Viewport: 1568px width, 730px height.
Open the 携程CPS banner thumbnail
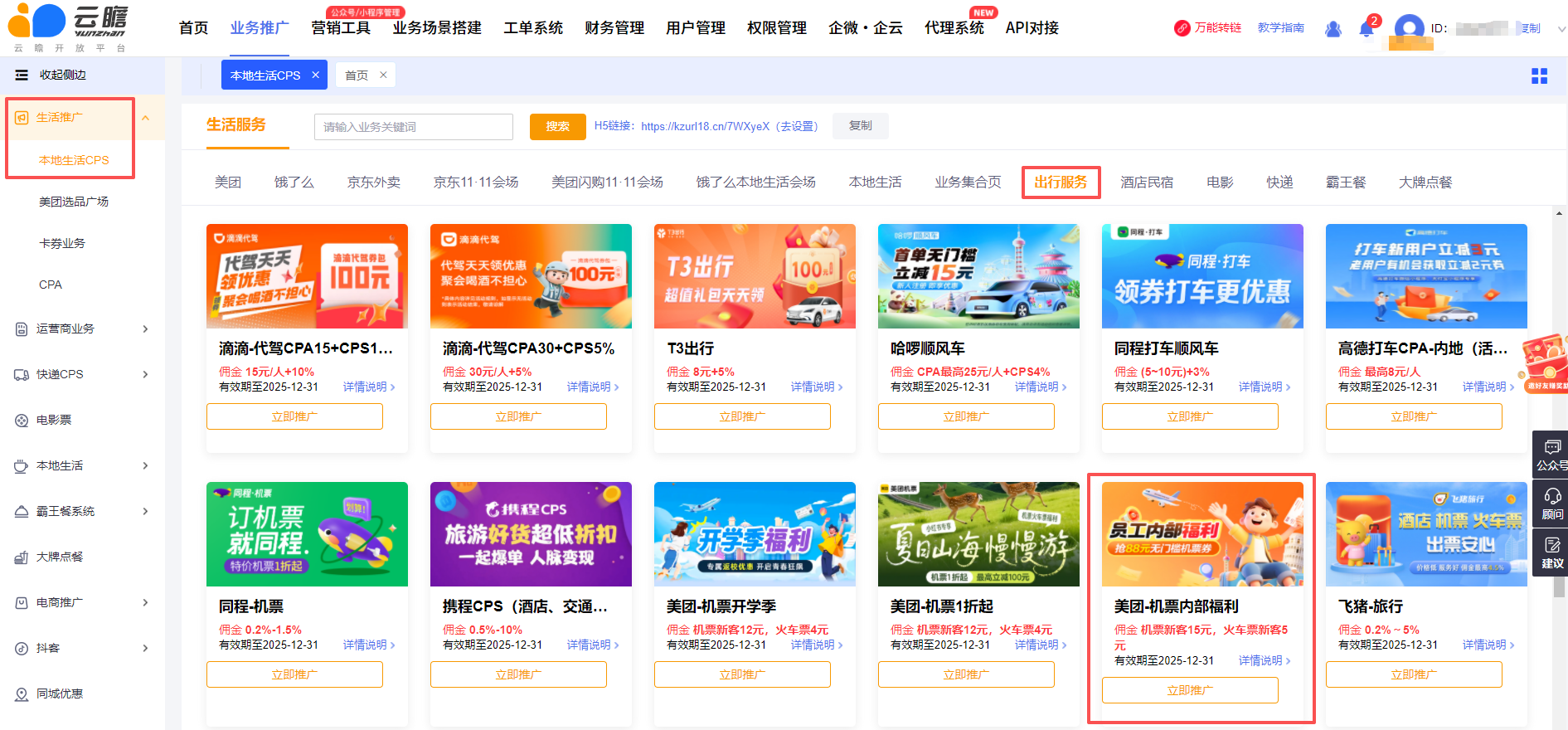coord(531,534)
